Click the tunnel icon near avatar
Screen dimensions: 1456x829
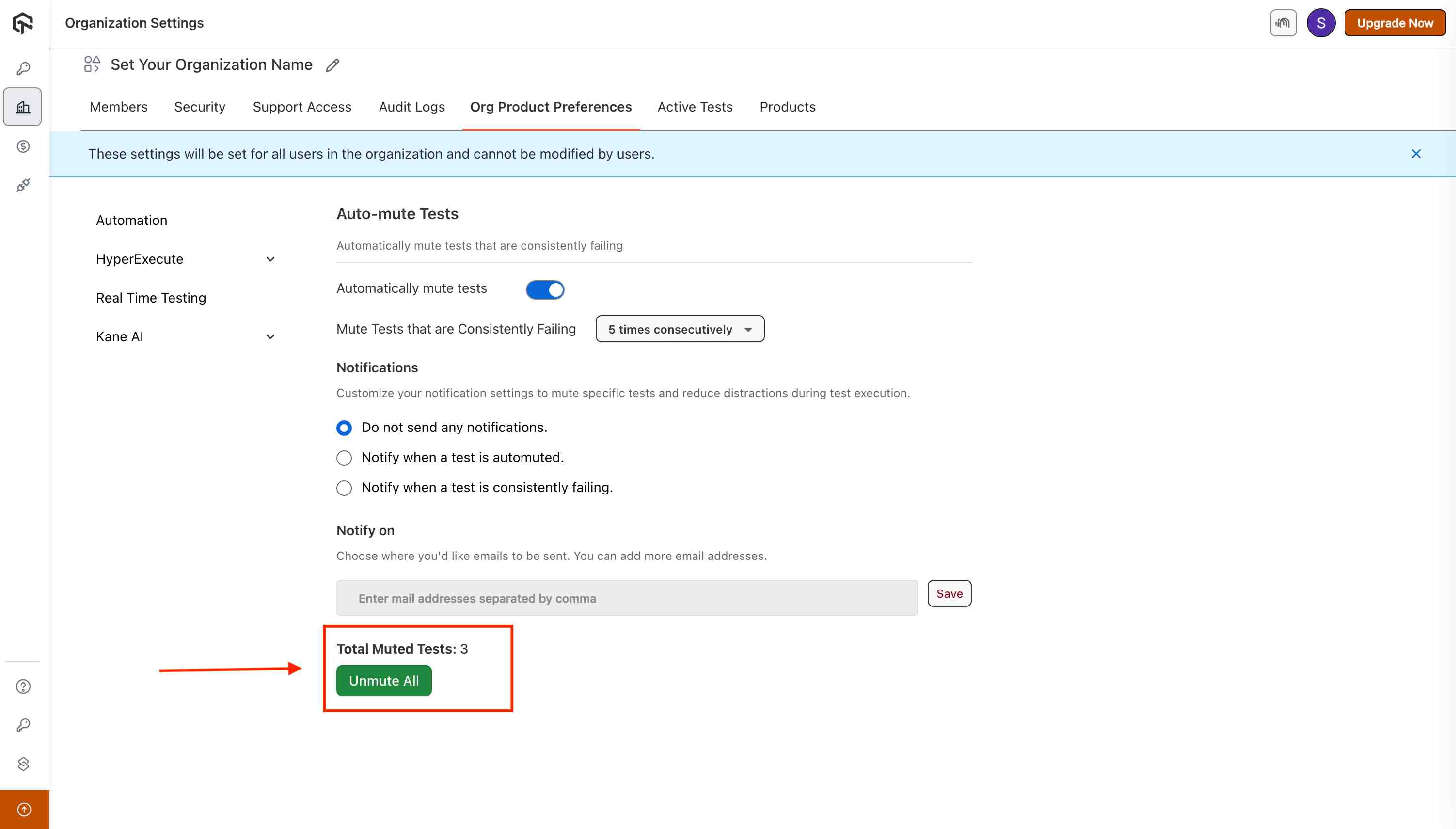1282,23
